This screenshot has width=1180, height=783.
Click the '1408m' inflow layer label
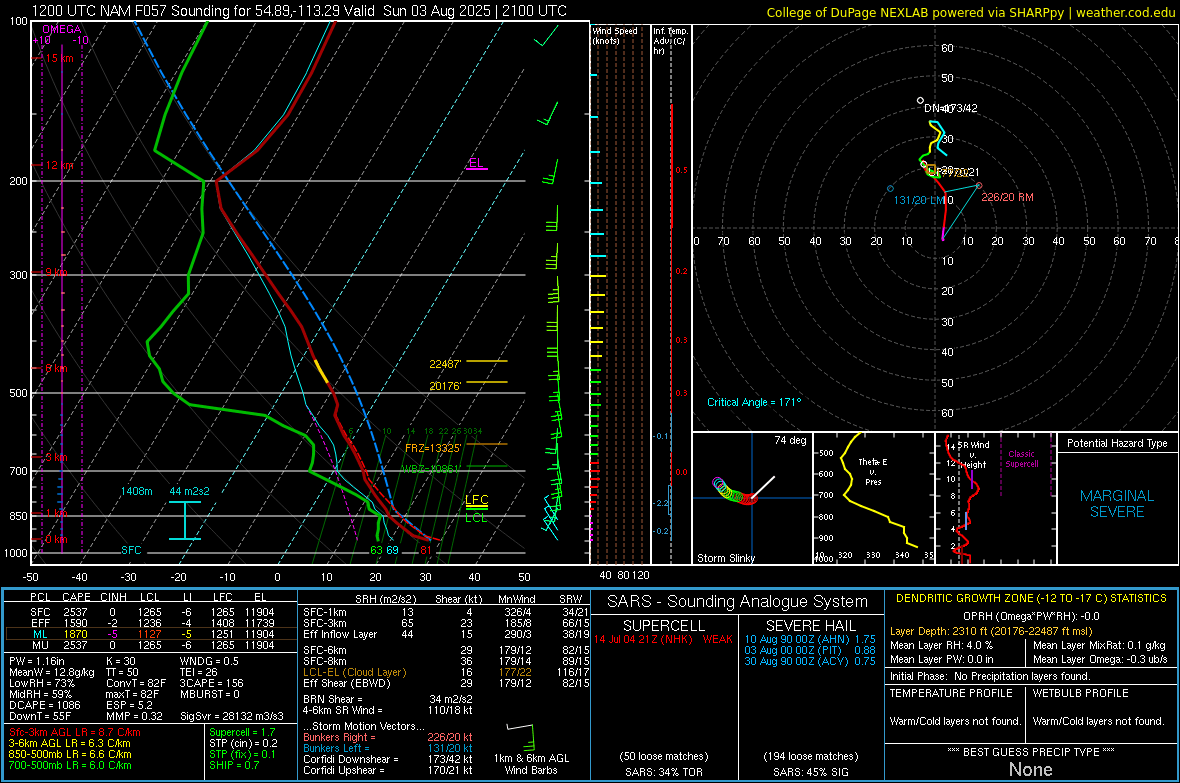coord(136,491)
